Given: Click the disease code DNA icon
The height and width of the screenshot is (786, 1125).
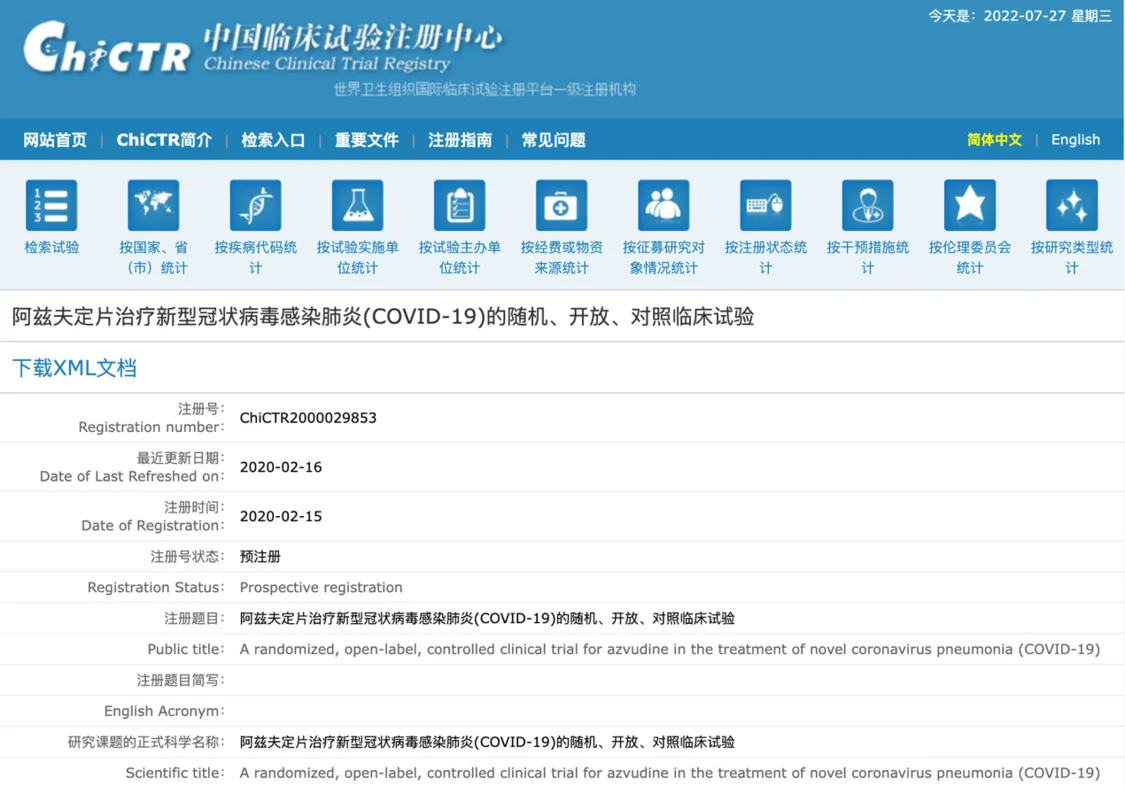Looking at the screenshot, I should point(255,206).
